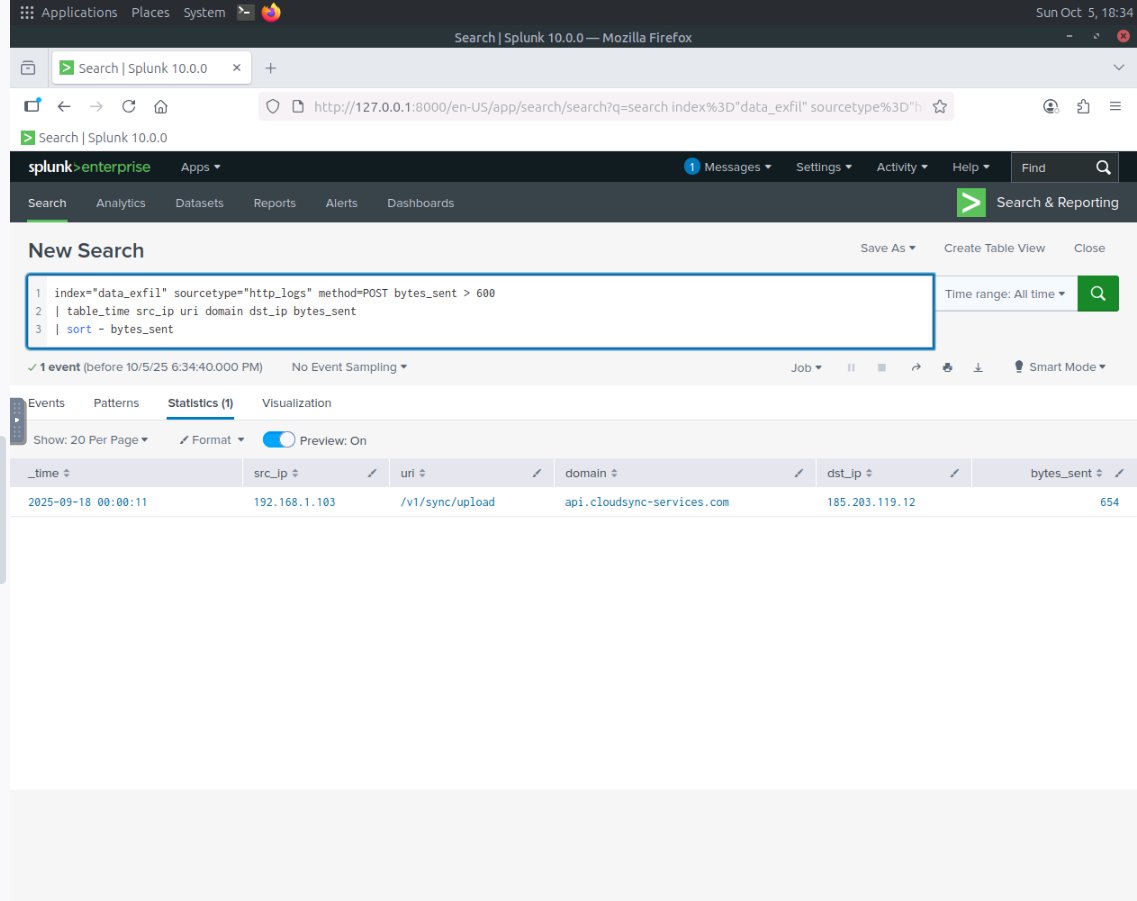Open Messages dropdown
The width and height of the screenshot is (1137, 901).
click(728, 167)
